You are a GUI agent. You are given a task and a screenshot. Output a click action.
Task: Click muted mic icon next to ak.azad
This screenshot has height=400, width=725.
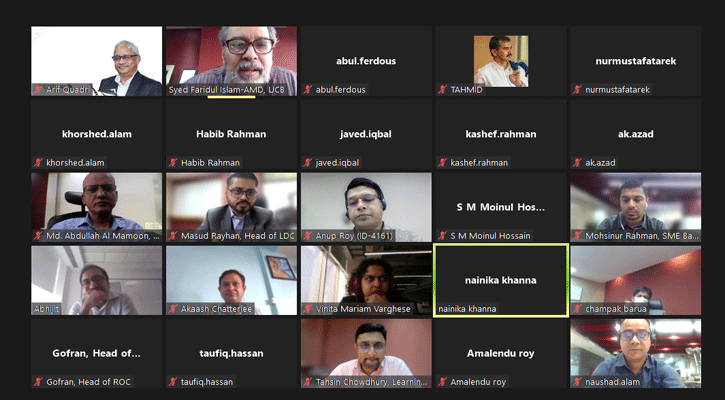pos(578,163)
